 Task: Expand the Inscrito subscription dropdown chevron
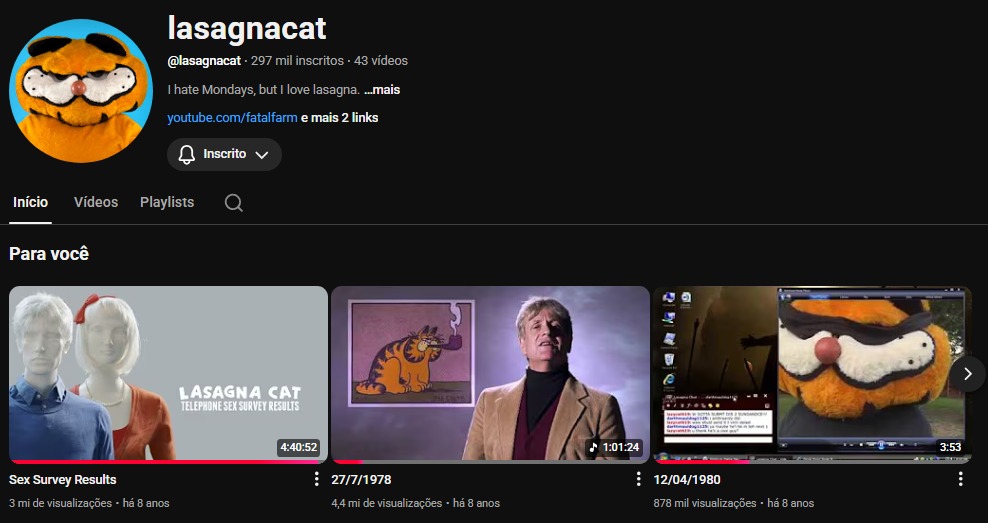click(262, 155)
